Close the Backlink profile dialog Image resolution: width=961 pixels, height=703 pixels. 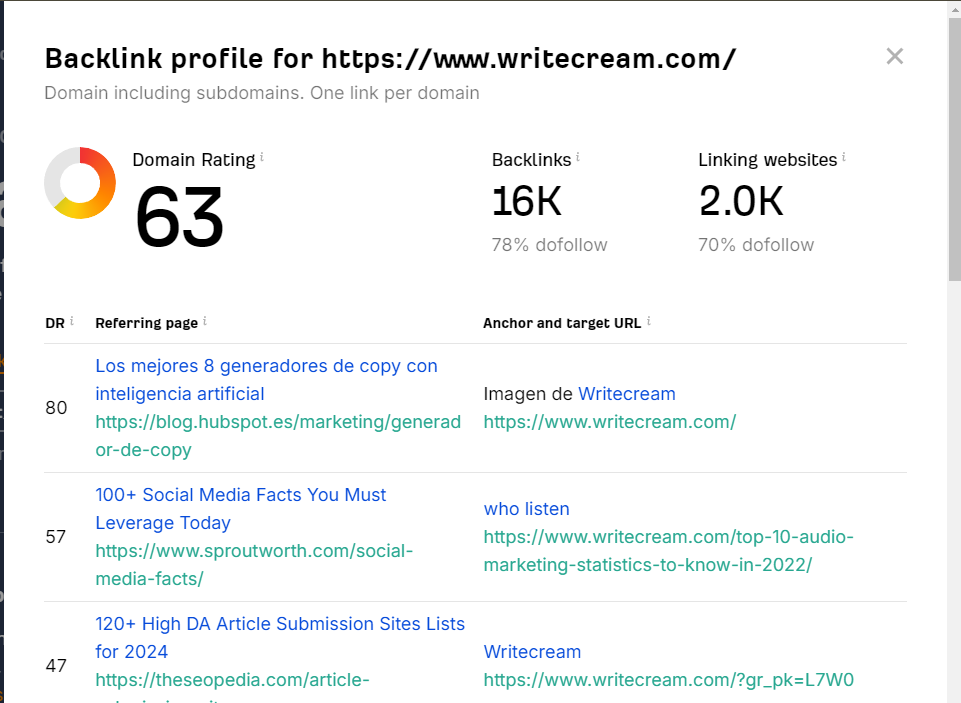click(894, 56)
